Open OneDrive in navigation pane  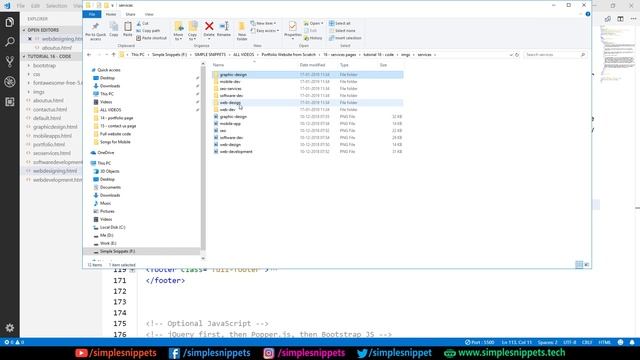106,153
